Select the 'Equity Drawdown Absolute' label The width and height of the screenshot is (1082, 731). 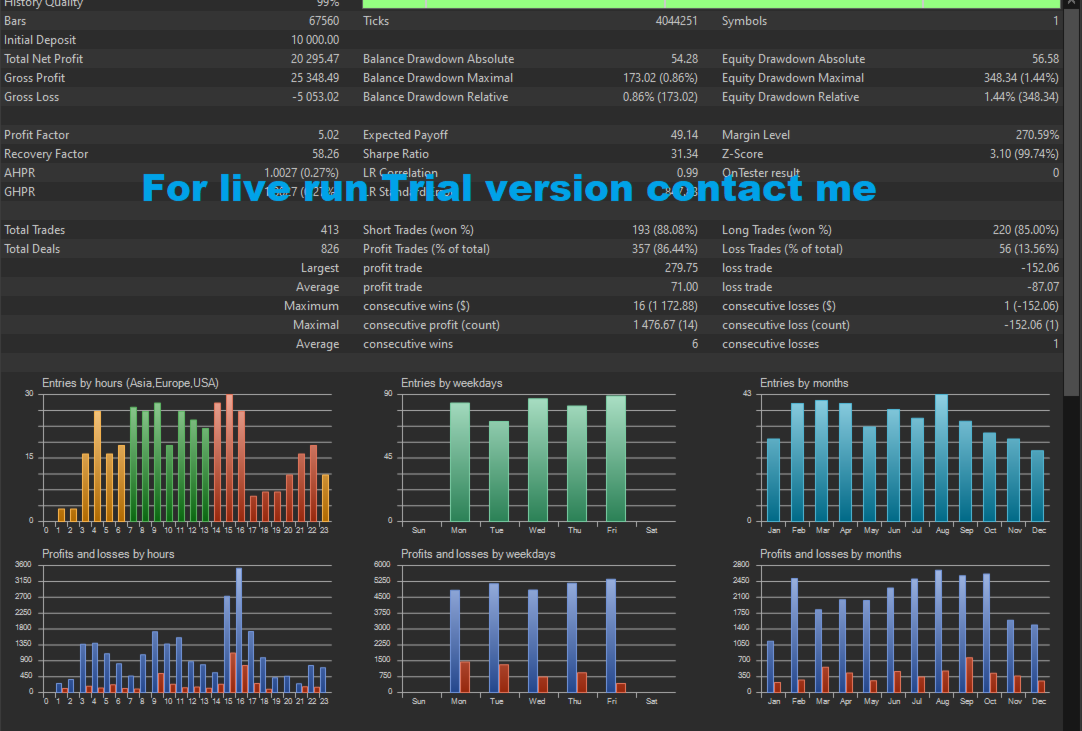pos(794,59)
